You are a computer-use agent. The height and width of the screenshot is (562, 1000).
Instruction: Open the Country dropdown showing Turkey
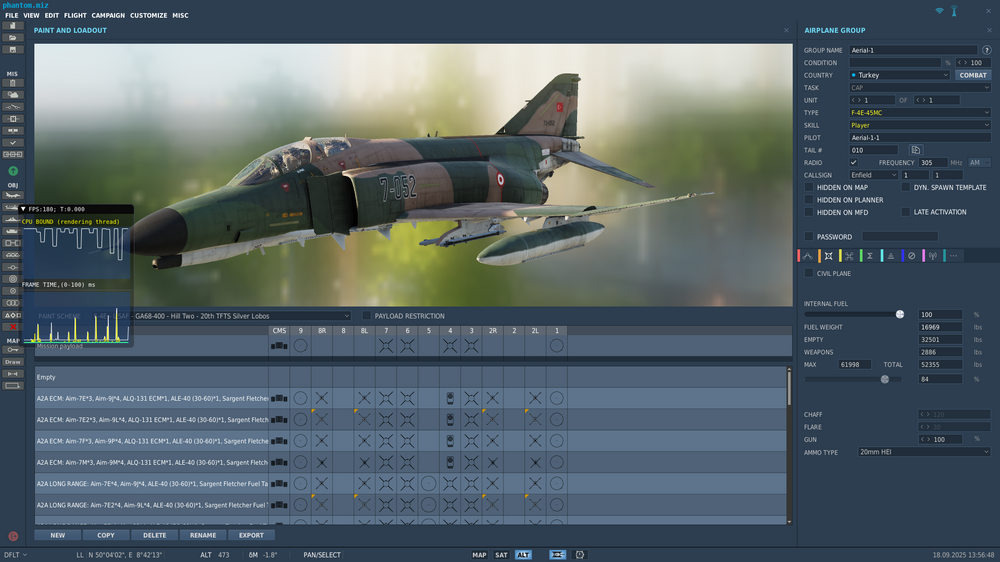pyautogui.click(x=899, y=75)
